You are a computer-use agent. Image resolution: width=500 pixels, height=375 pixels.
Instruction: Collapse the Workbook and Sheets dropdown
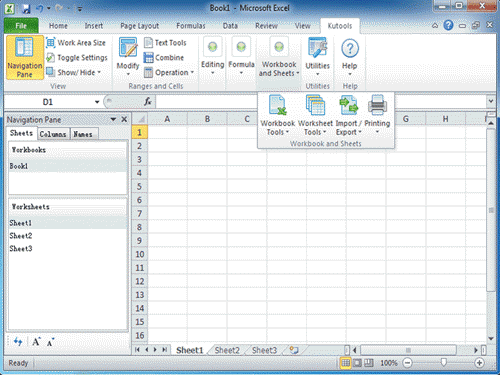click(279, 57)
